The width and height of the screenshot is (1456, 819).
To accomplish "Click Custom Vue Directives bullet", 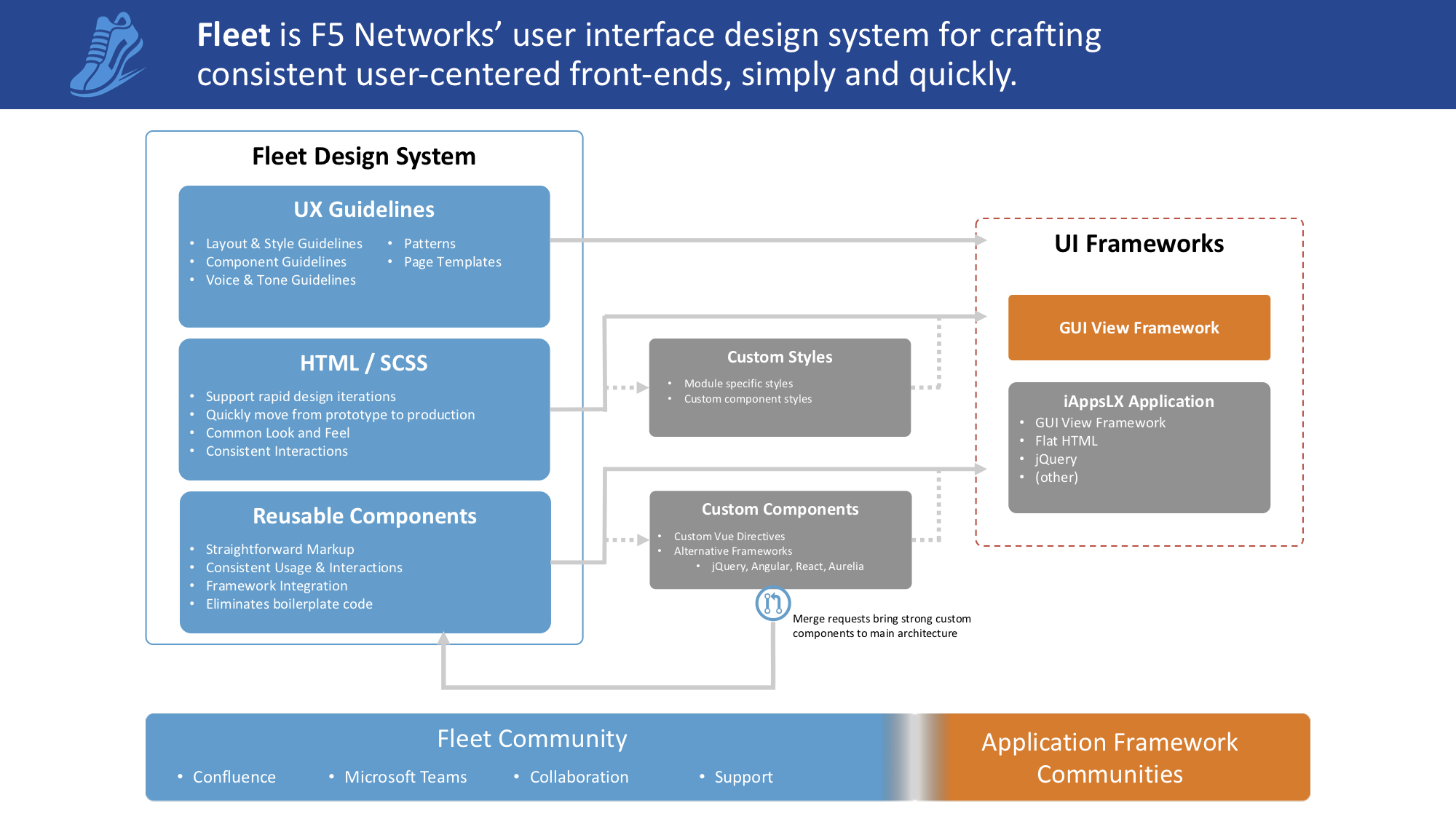I will (x=729, y=537).
